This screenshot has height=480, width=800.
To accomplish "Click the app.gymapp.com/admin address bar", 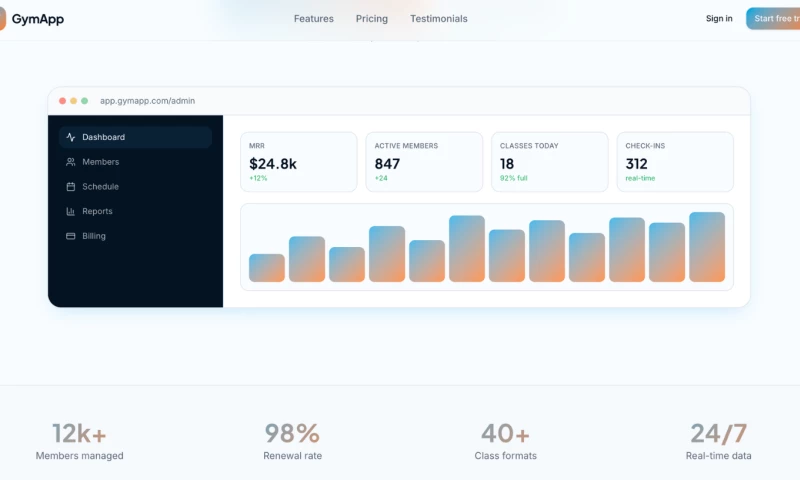I will tap(147, 101).
